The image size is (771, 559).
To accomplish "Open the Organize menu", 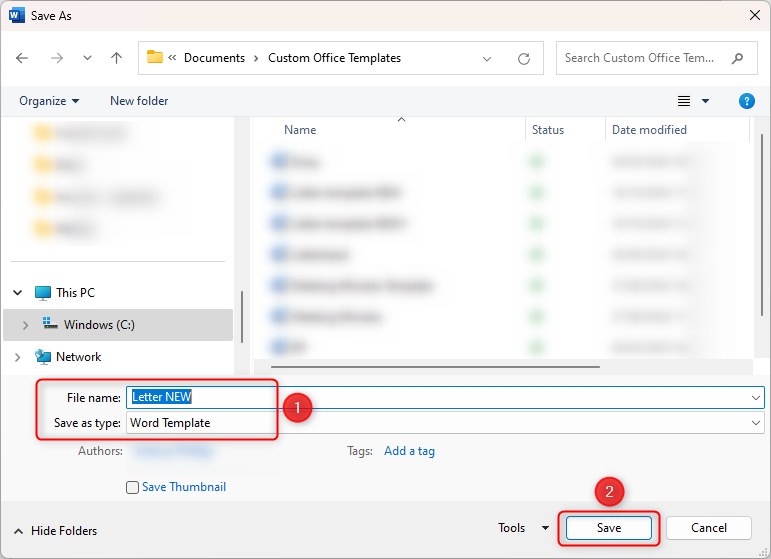I will [49, 101].
